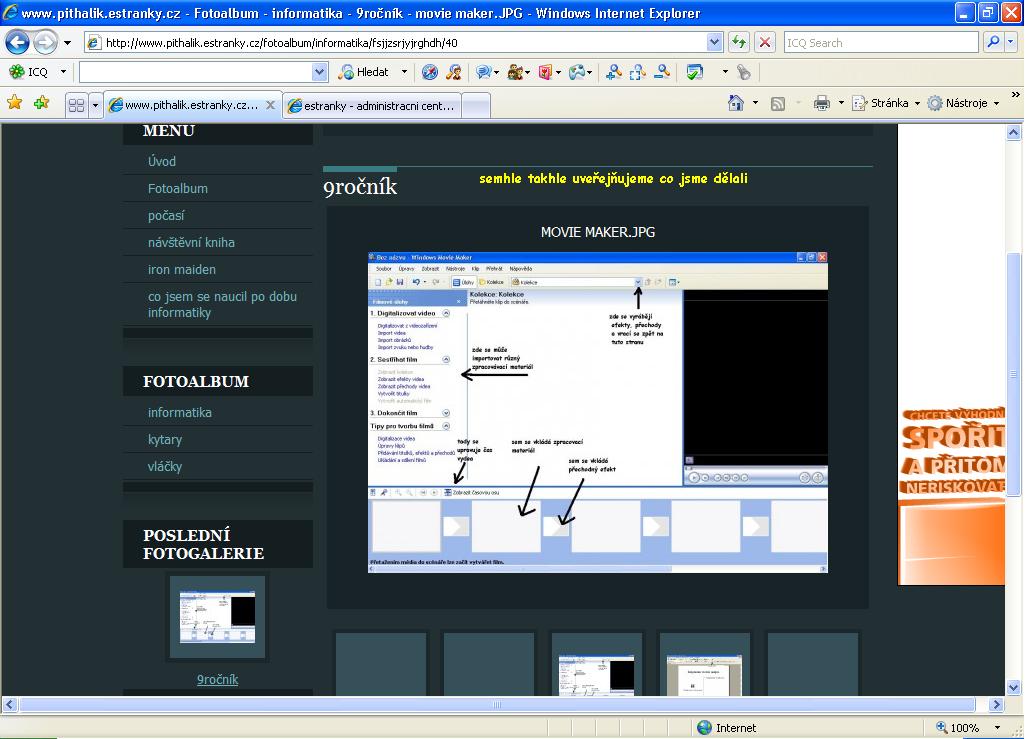Stop loading with the red X icon
This screenshot has height=739, width=1029.
pos(765,43)
